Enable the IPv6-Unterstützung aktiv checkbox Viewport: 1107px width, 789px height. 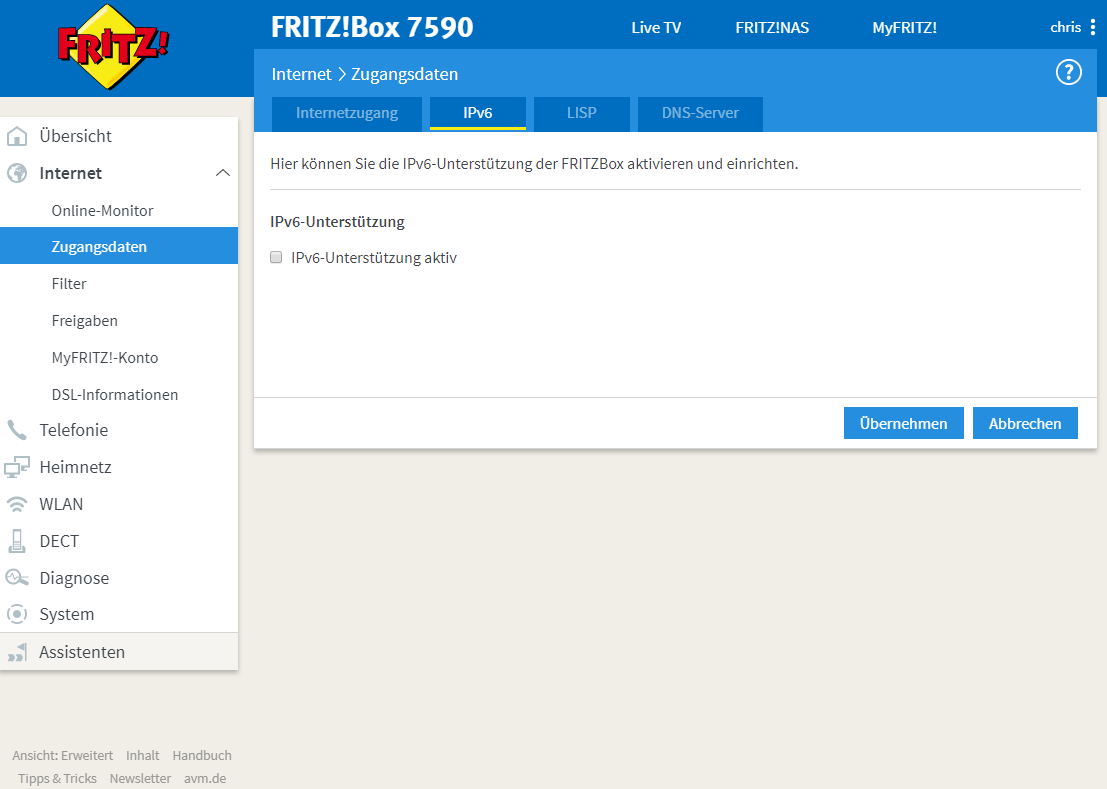pos(276,258)
